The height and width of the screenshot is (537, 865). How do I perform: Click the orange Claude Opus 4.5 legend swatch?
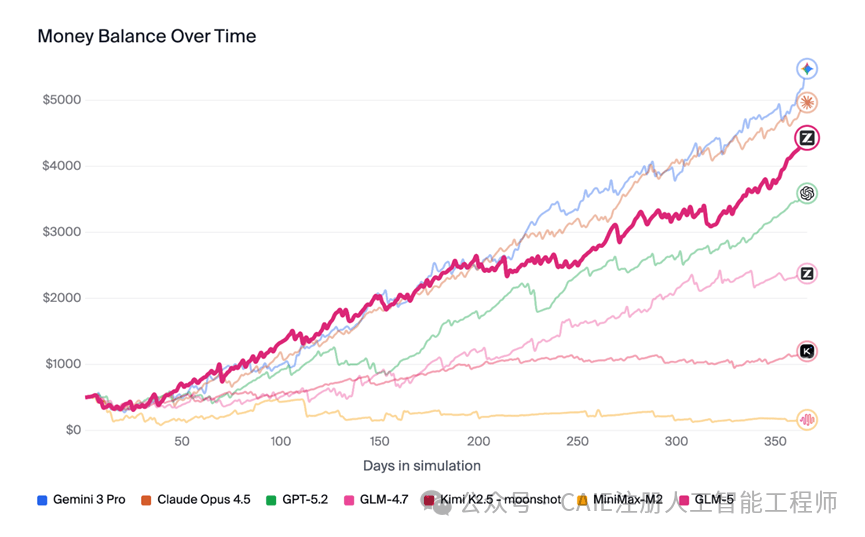[x=146, y=499]
